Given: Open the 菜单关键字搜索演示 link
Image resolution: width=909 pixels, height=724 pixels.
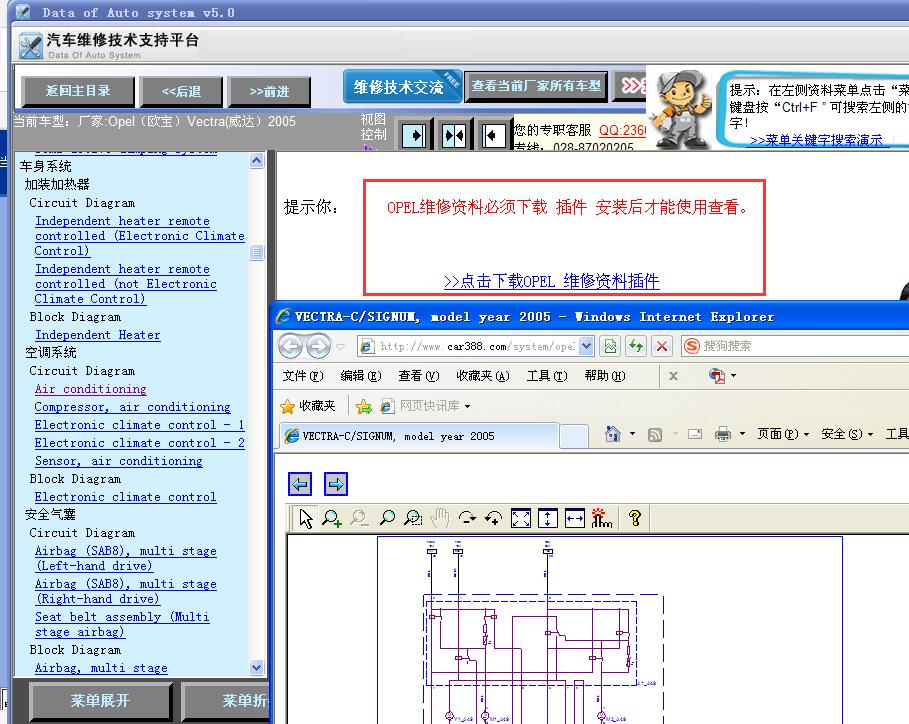Looking at the screenshot, I should (x=816, y=140).
